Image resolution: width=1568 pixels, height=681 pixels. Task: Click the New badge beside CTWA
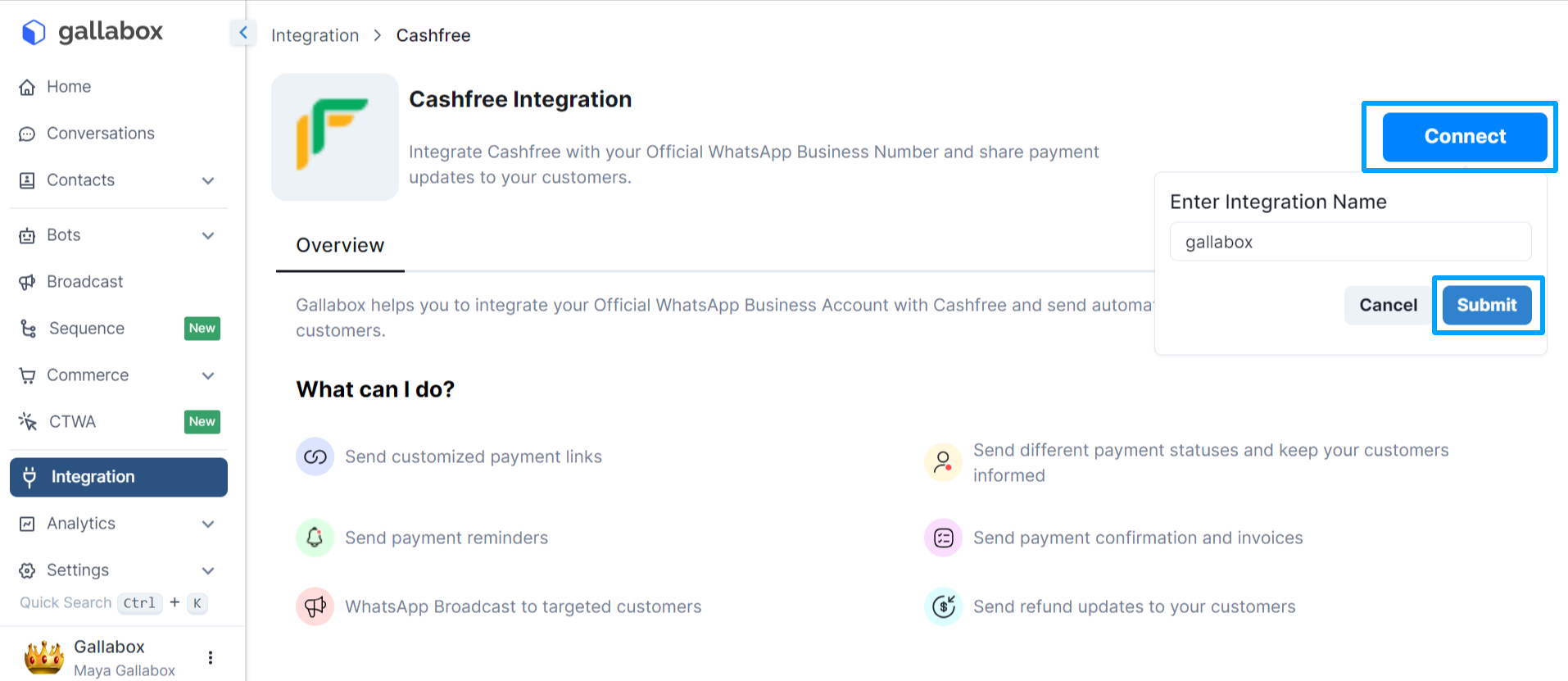pos(202,422)
